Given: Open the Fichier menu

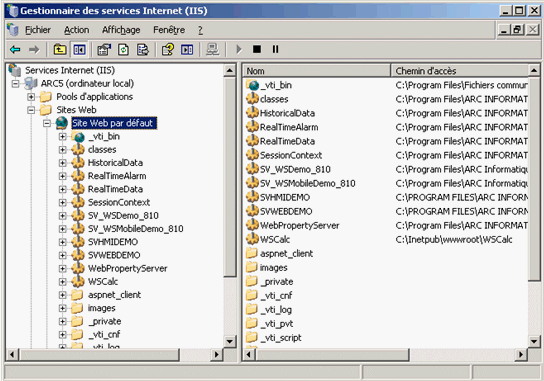Looking at the screenshot, I should point(38,30).
